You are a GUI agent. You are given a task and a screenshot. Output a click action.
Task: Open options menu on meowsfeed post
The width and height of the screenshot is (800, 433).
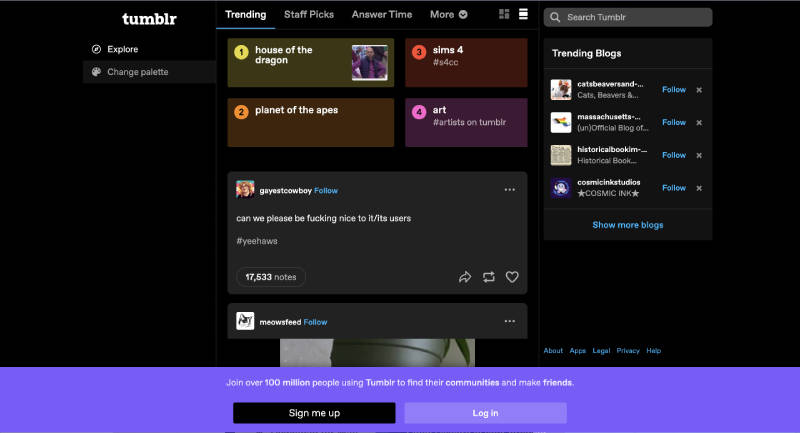pos(509,321)
